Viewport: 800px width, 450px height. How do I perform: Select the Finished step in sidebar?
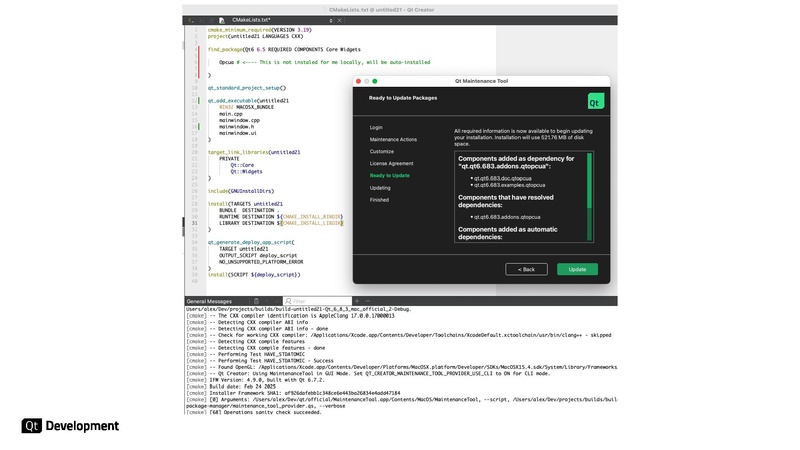(x=379, y=200)
